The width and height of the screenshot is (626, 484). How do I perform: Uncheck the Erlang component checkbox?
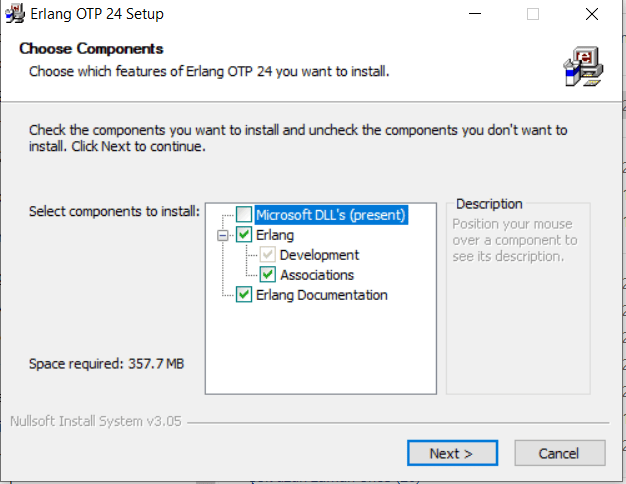[x=244, y=235]
